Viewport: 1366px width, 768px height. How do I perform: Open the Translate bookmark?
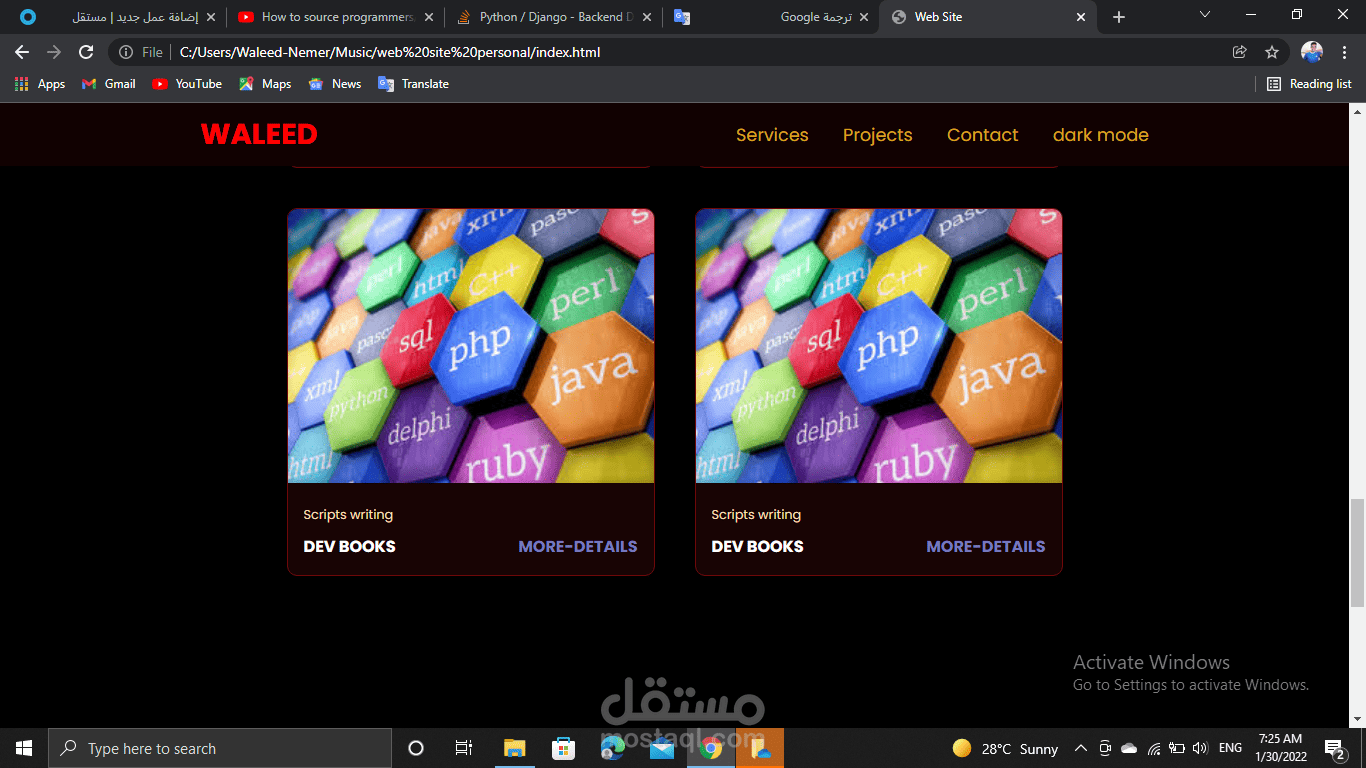[413, 84]
